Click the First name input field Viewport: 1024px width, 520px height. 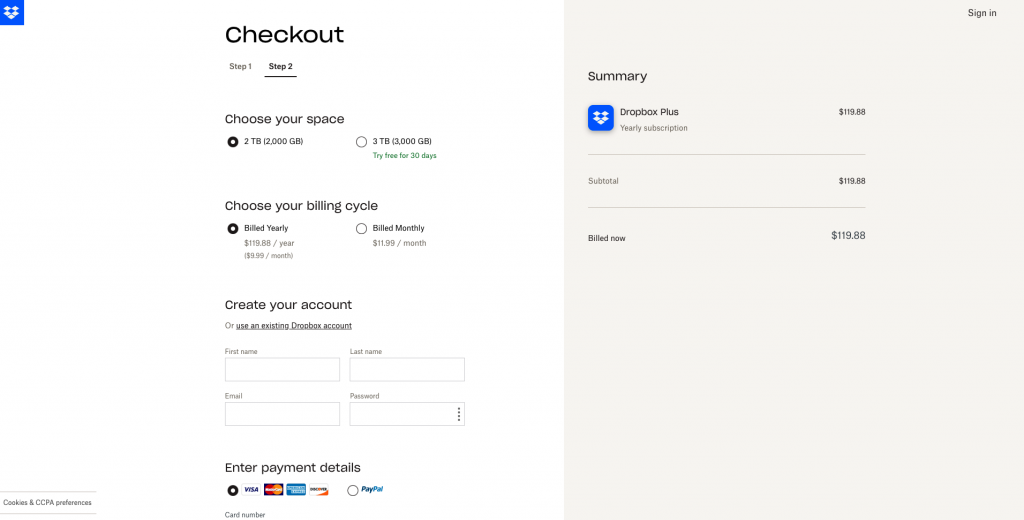[282, 370]
